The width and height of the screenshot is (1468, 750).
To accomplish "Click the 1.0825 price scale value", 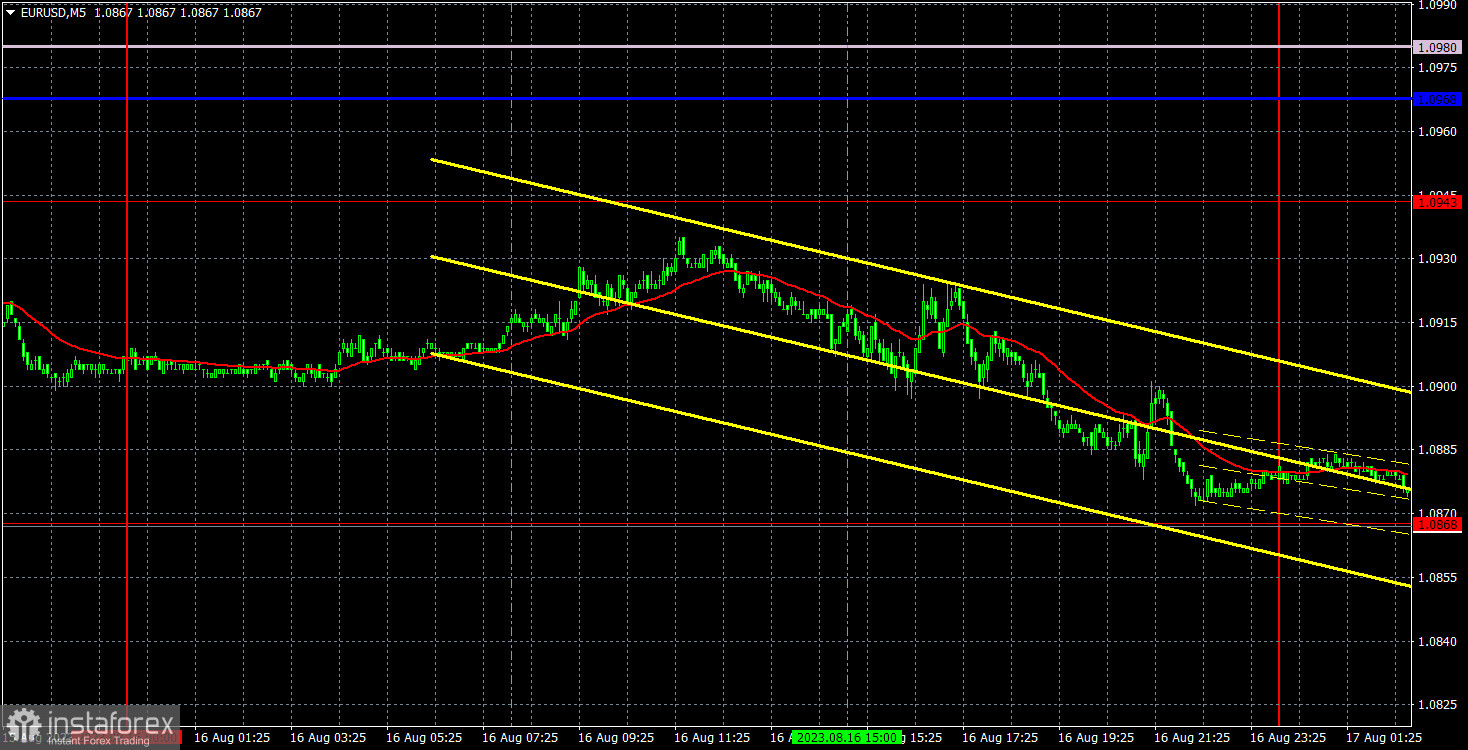I will coord(1440,705).
